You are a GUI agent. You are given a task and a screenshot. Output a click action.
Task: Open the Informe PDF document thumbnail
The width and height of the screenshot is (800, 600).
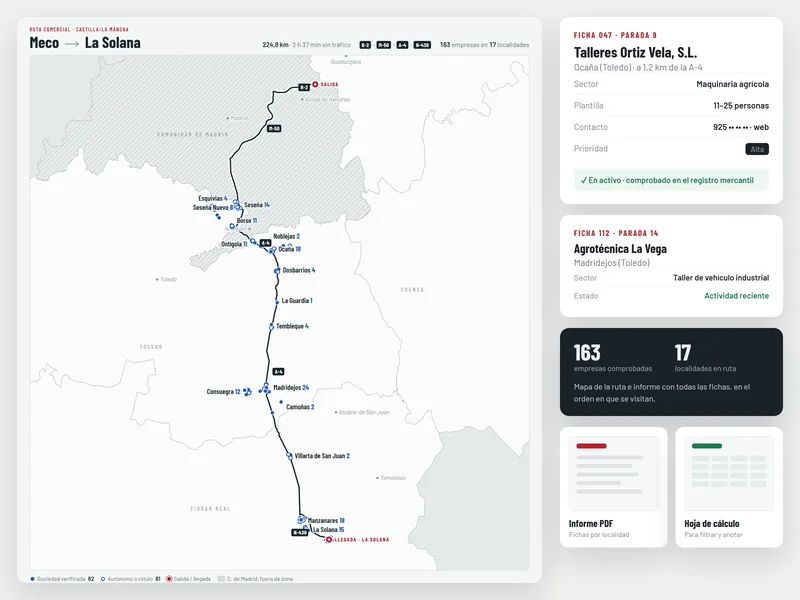614,473
